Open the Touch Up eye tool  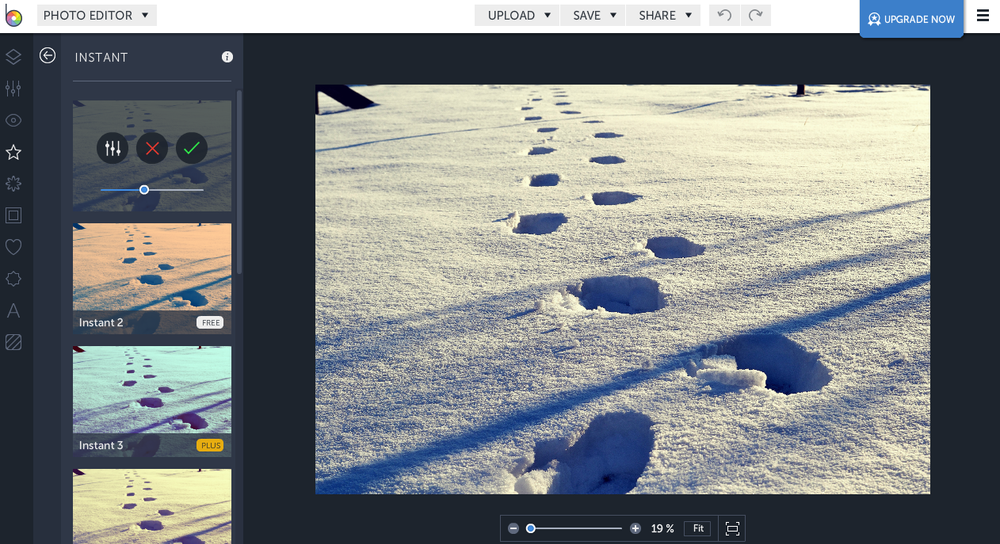click(13, 120)
